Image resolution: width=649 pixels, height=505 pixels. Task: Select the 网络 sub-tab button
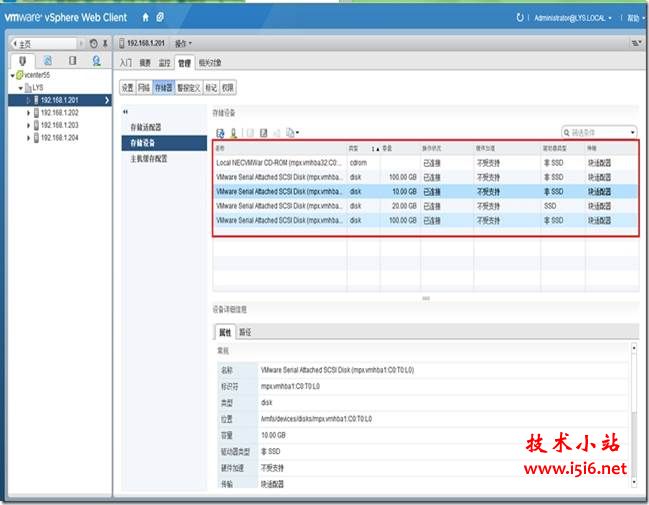[144, 88]
